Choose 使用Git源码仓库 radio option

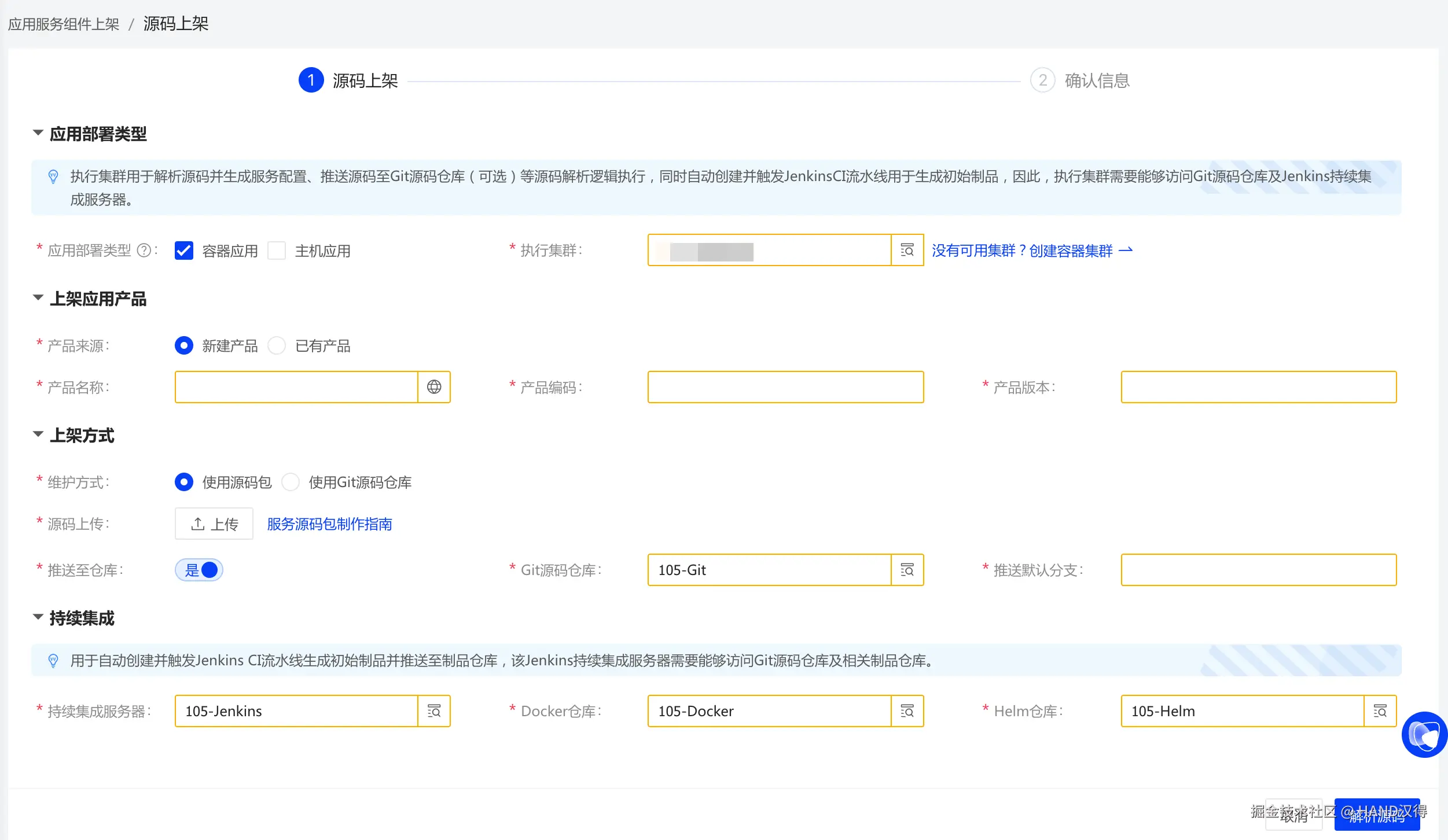(x=291, y=482)
